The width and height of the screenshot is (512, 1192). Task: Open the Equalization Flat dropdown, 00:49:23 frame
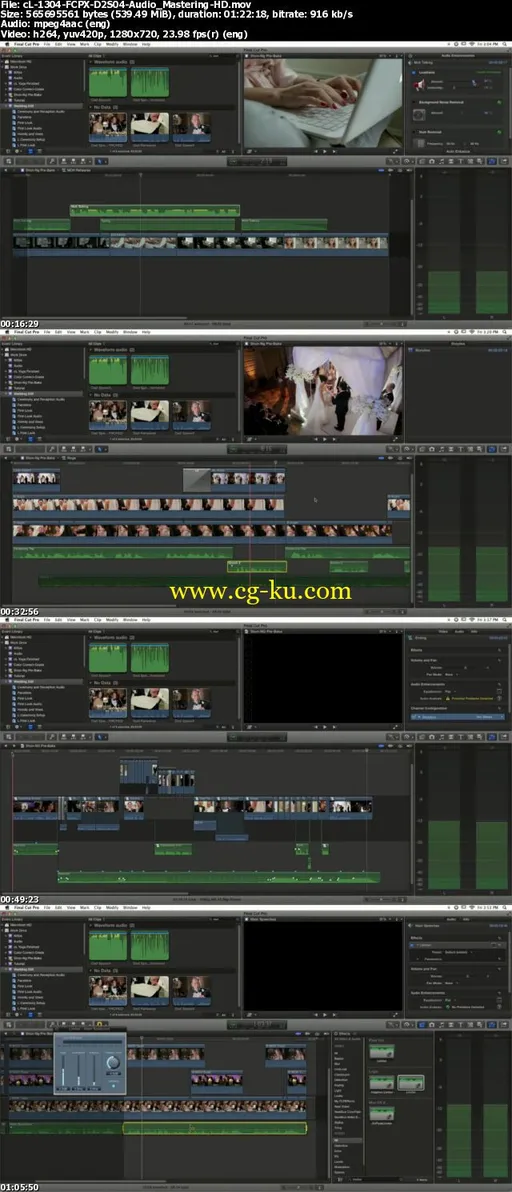[x=450, y=692]
